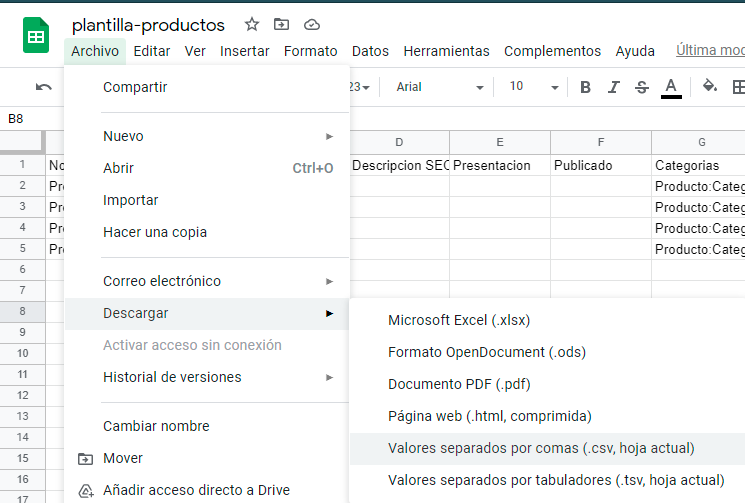This screenshot has height=503, width=745.
Task: Download as Microsoft Excel (.xlsx)
Action: pos(459,321)
